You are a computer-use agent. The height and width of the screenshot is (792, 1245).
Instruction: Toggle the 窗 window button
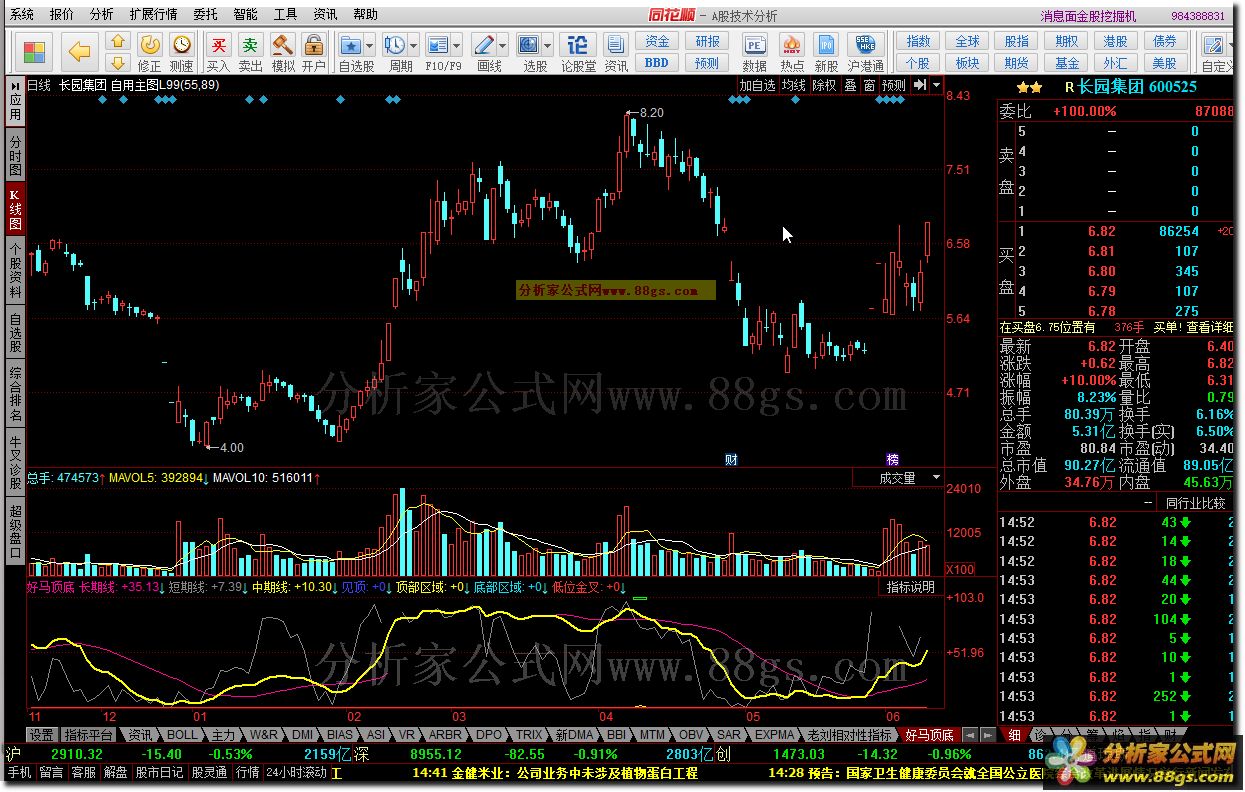click(869, 85)
